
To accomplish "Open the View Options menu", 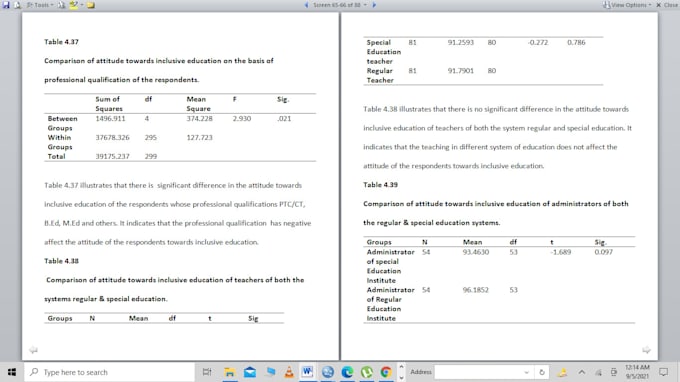I will click(627, 5).
